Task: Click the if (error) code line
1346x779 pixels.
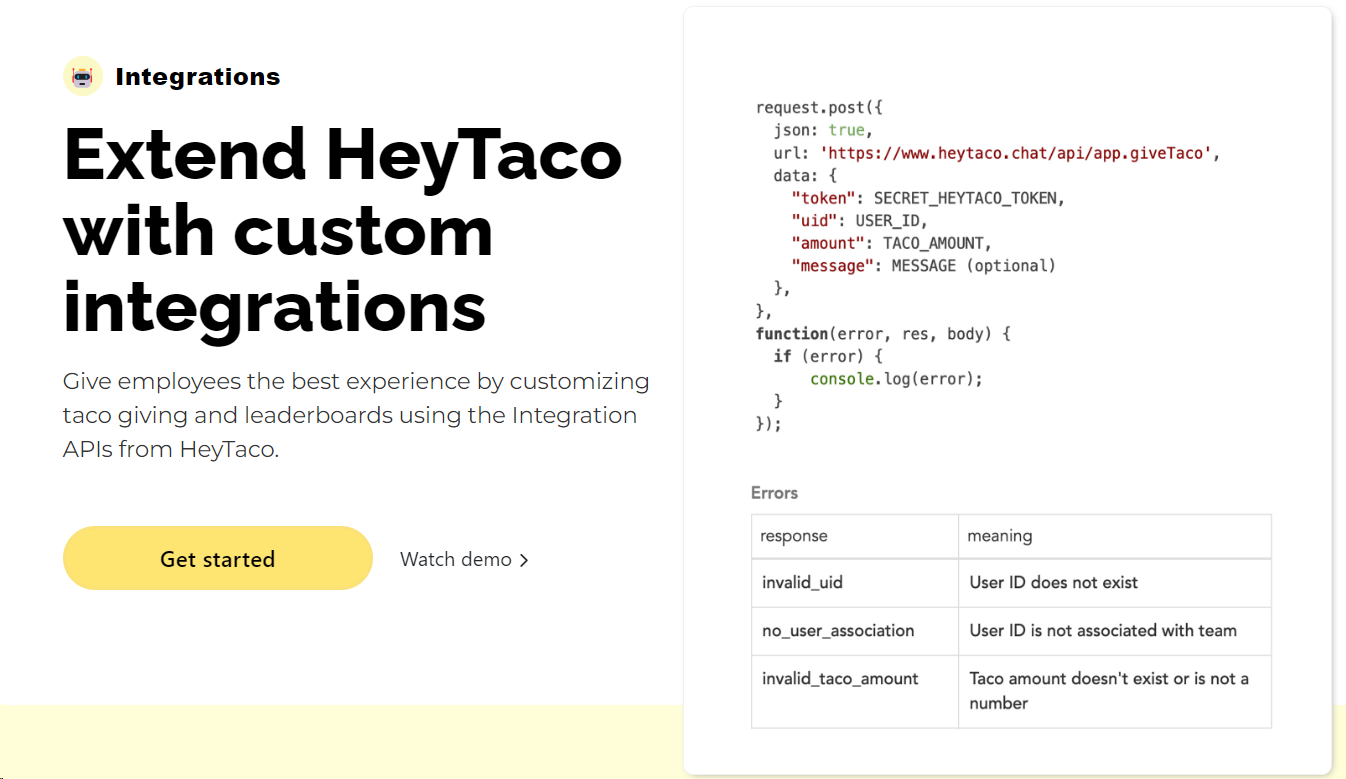Action: pyautogui.click(x=827, y=356)
